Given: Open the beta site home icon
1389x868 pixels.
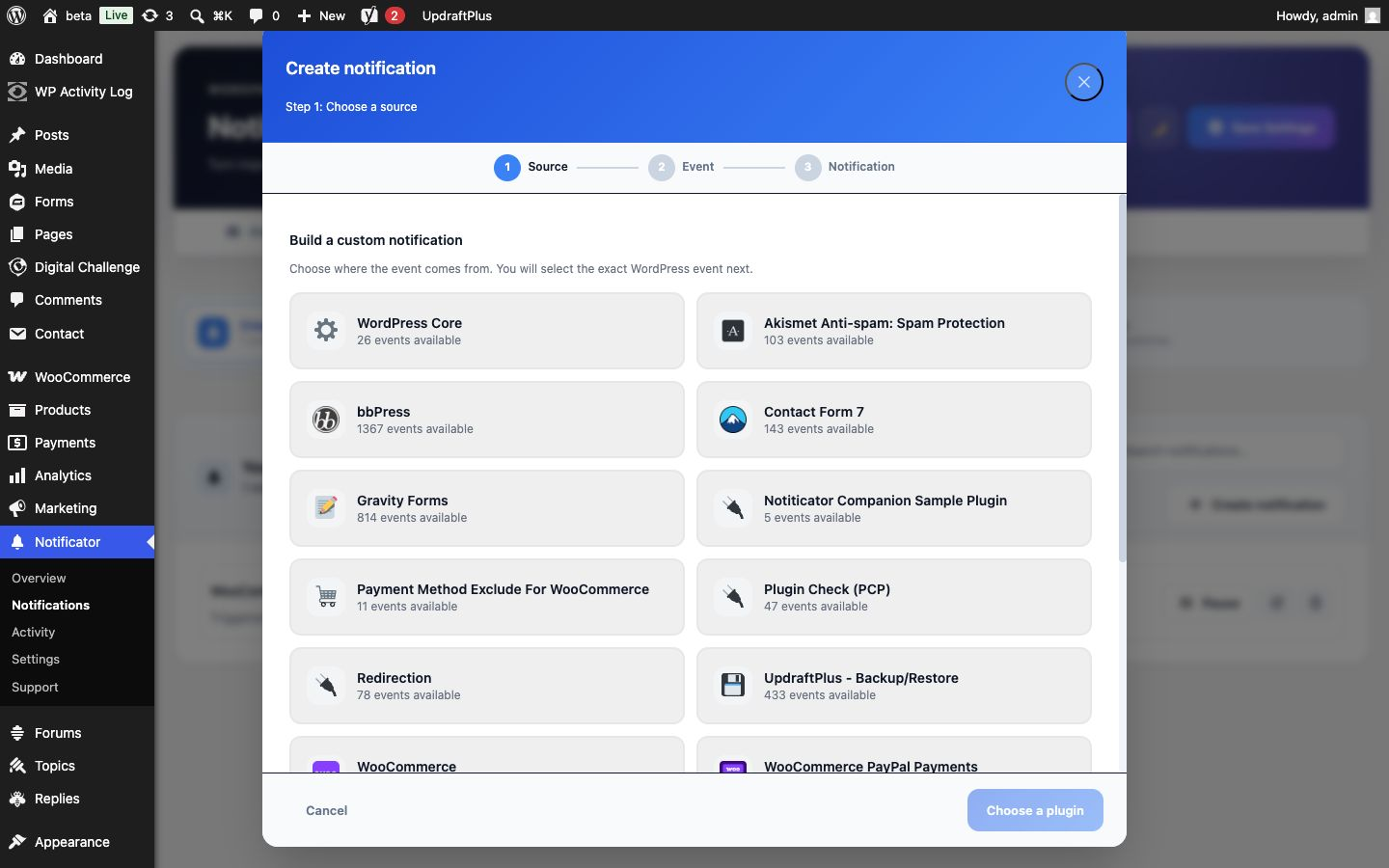Looking at the screenshot, I should pyautogui.click(x=50, y=15).
